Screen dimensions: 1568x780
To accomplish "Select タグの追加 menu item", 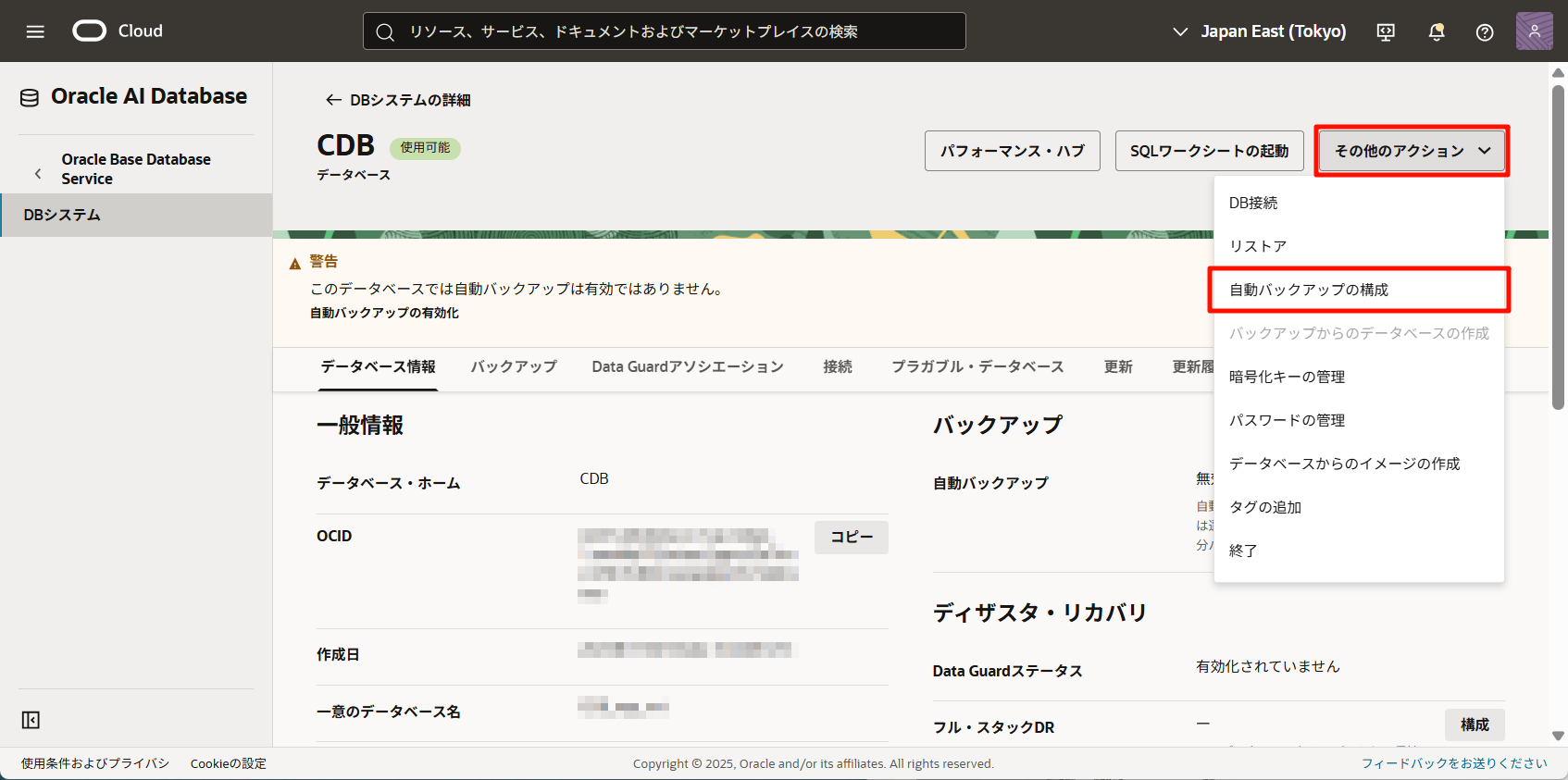I will [x=1359, y=507].
